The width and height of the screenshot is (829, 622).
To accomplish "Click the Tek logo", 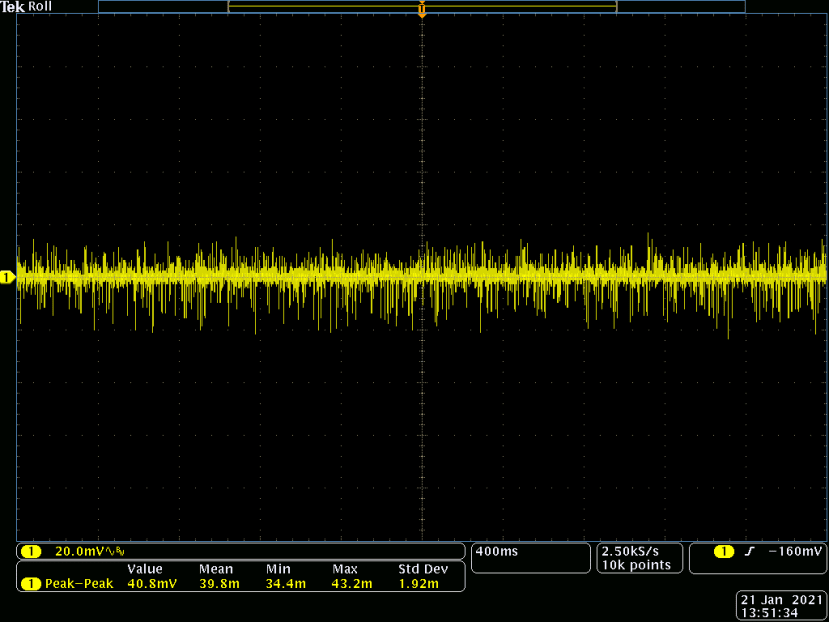I will point(13,7).
